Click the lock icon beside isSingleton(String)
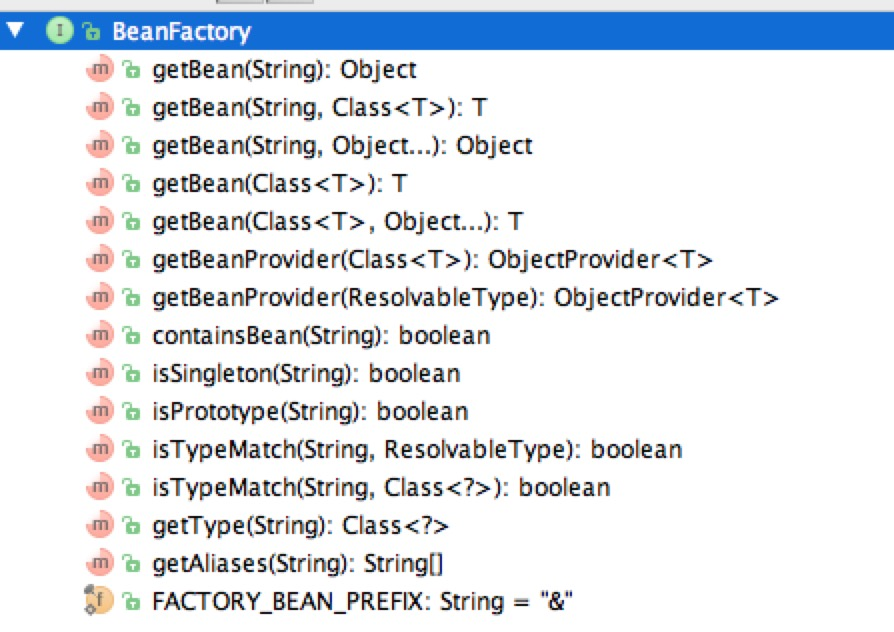This screenshot has height=632, width=894. click(132, 374)
